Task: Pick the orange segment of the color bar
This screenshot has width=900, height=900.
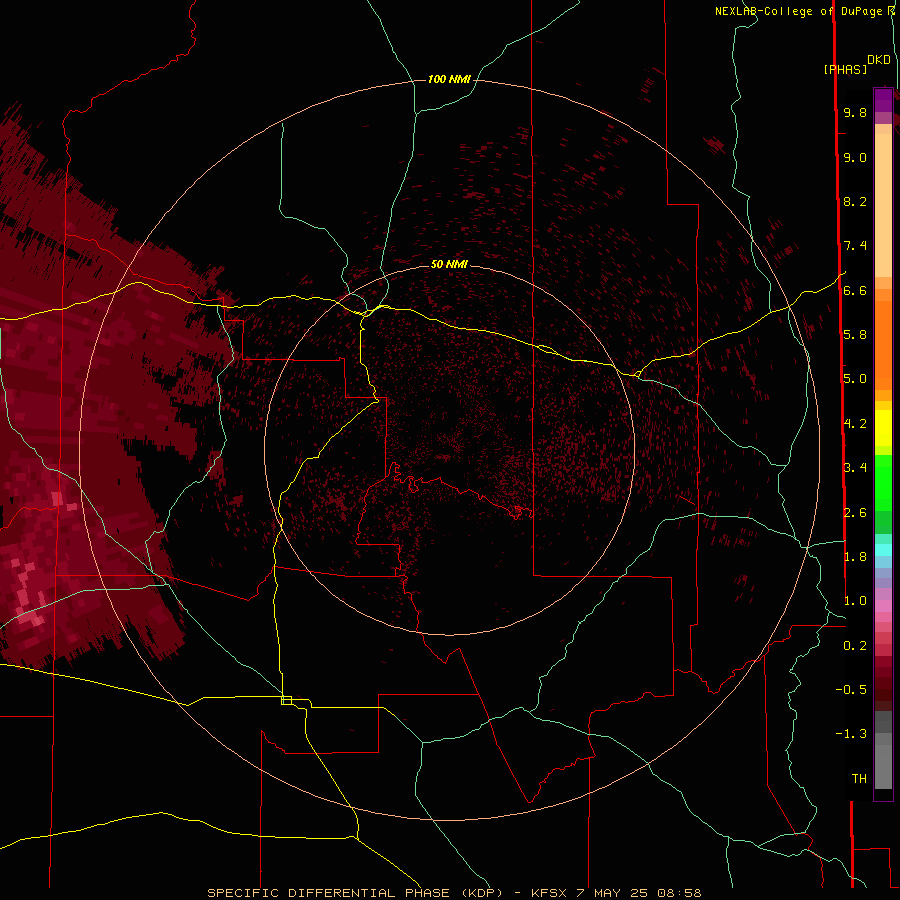Action: point(883,346)
